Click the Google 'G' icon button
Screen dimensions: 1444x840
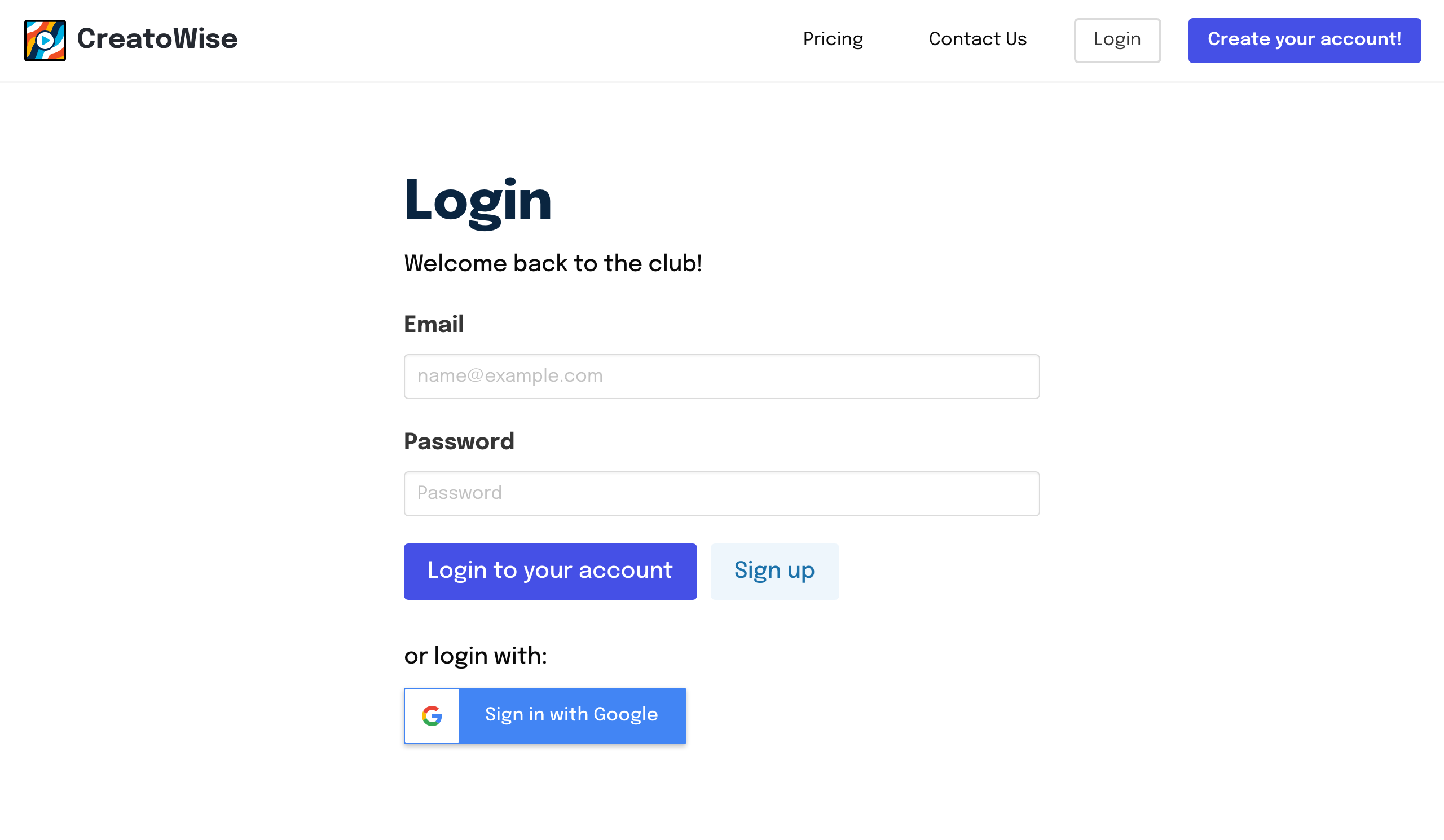coord(432,715)
